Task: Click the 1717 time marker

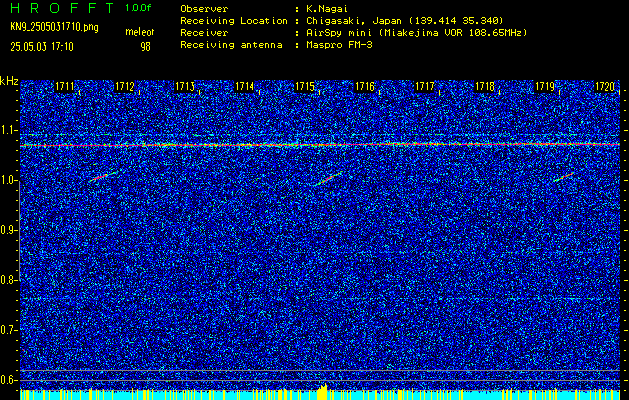Action: (424, 86)
